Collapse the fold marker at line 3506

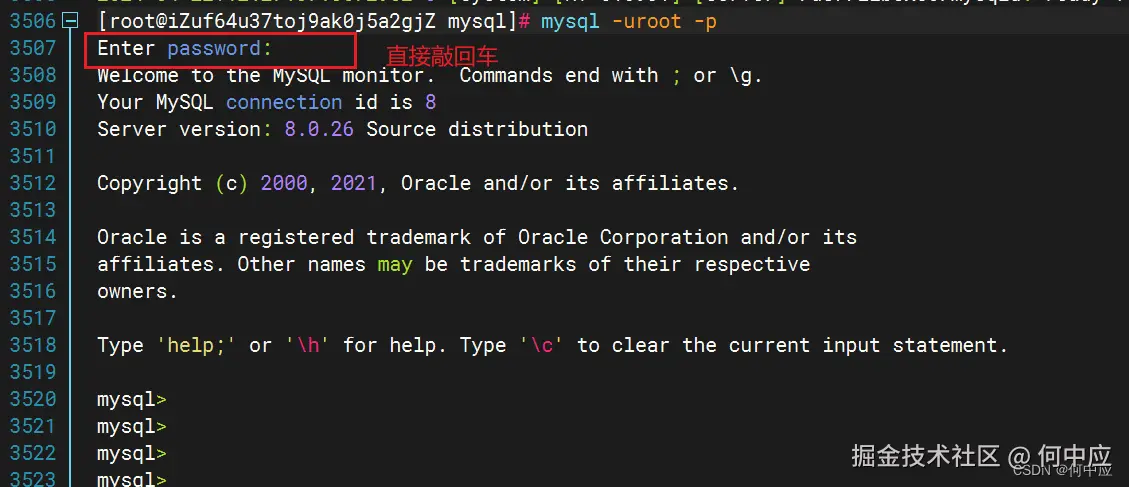tap(71, 22)
